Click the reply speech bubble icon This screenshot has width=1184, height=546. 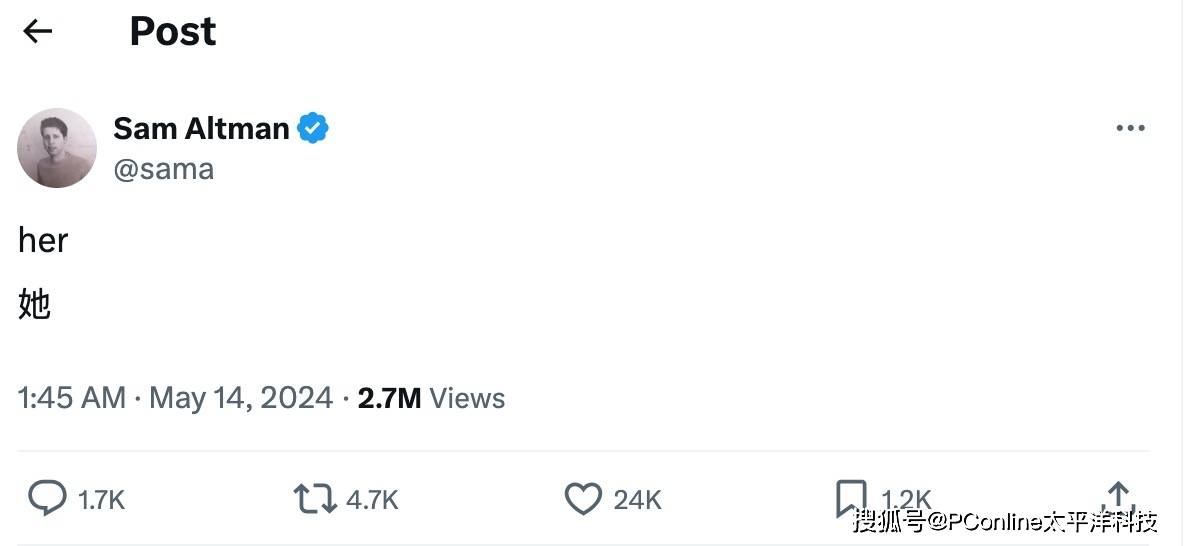46,498
